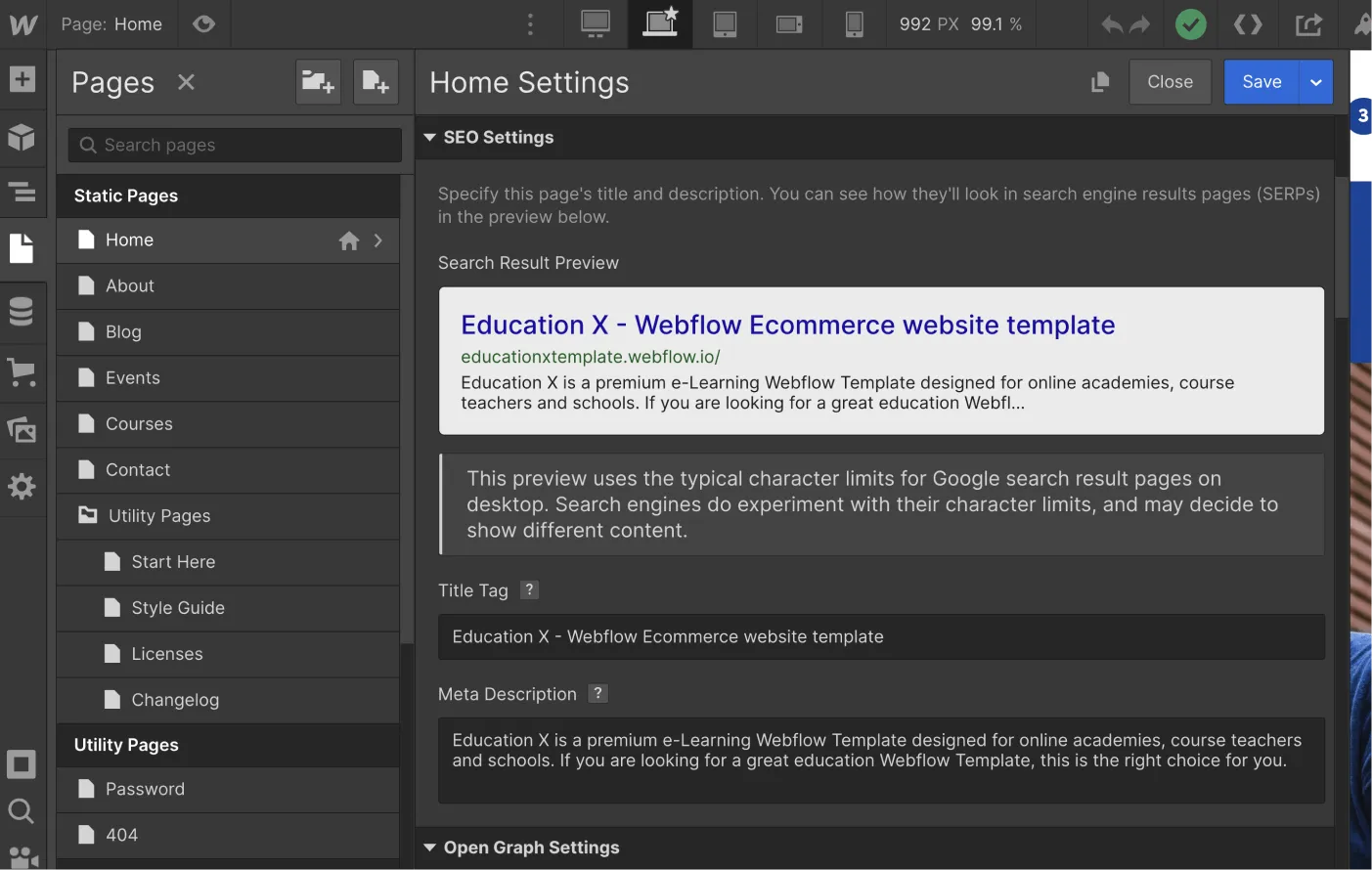Open the Ecommerce panel
Viewport: 1372px width, 870px height.
(22, 371)
